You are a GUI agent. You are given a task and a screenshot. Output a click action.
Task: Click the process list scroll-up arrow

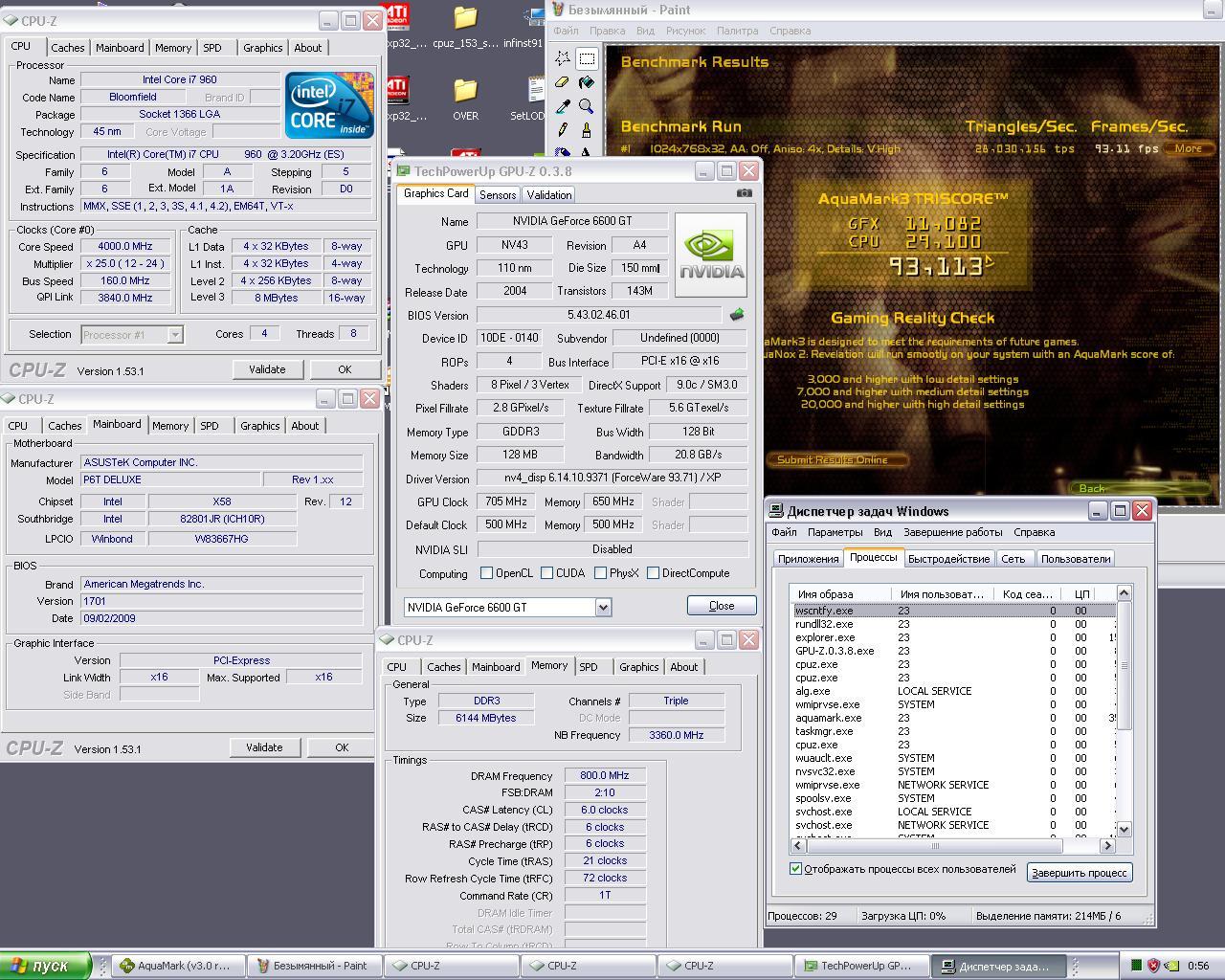(1125, 593)
